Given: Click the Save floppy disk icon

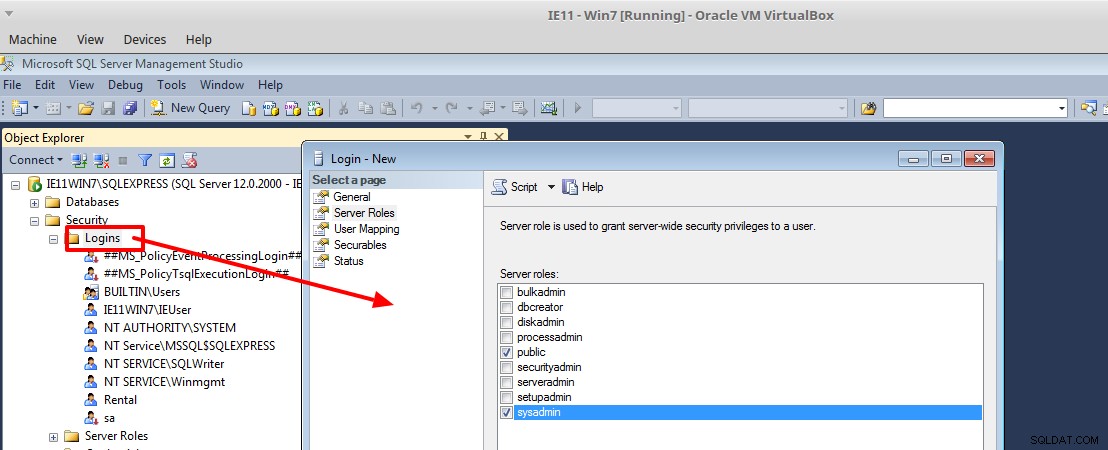Looking at the screenshot, I should (x=108, y=108).
